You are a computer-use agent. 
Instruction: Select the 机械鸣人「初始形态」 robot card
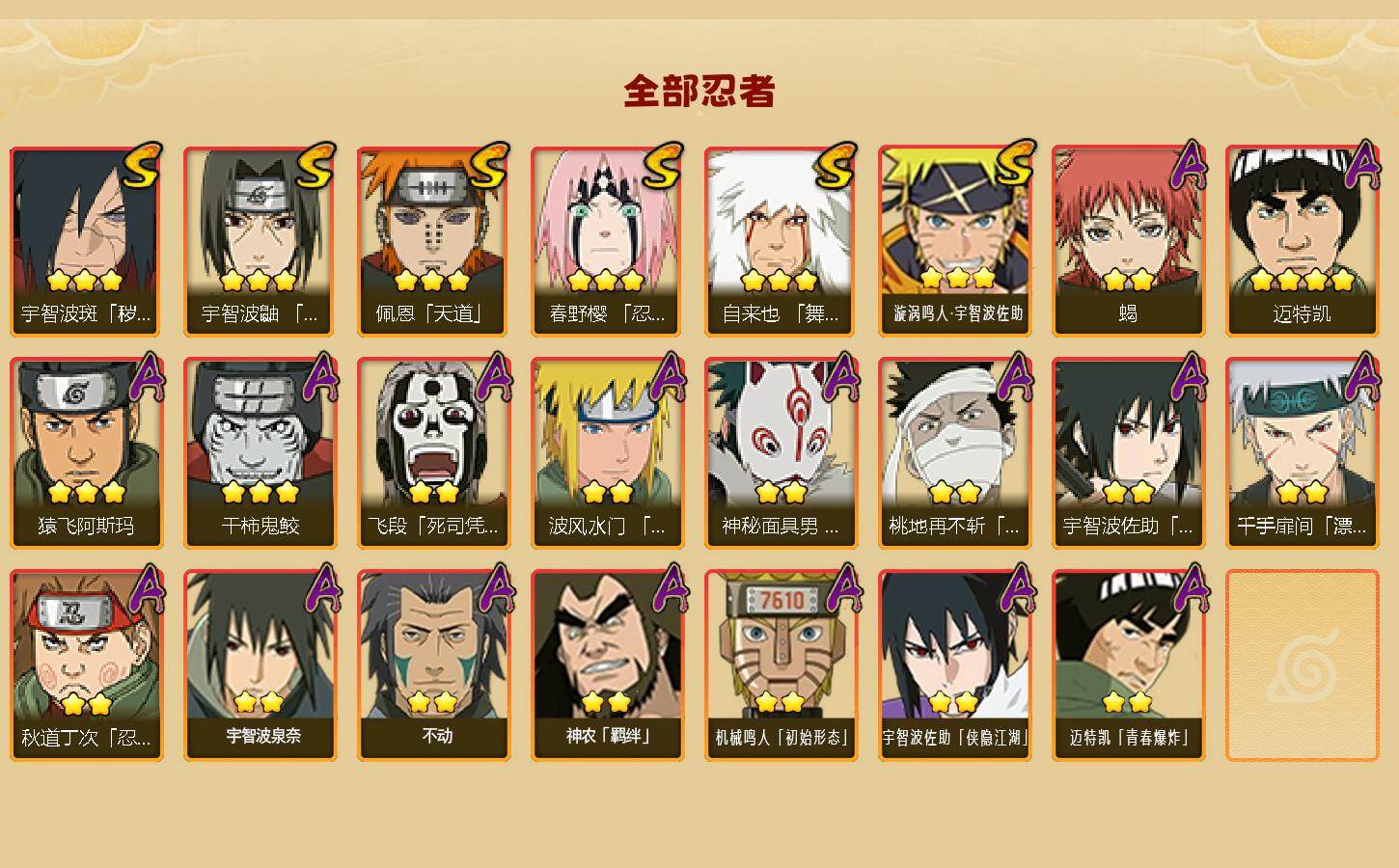coord(781,665)
